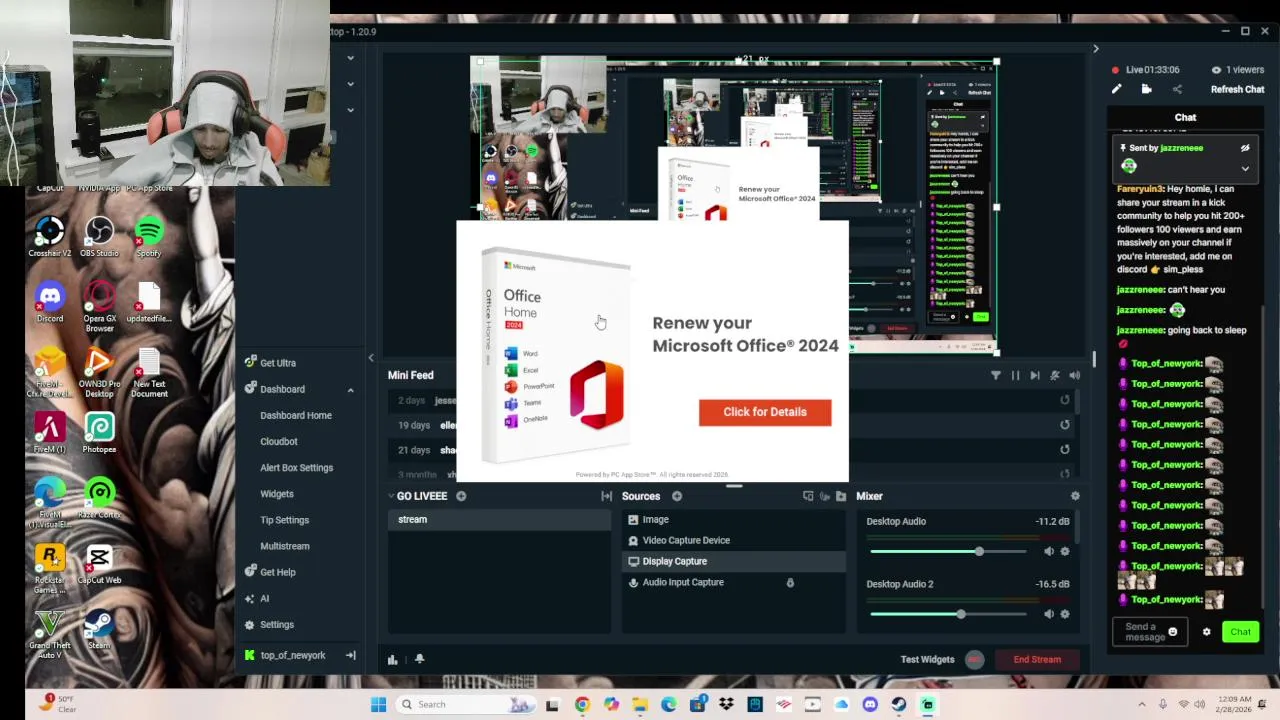This screenshot has width=1280, height=720.
Task: Open Multistream menu item
Action: click(x=285, y=546)
